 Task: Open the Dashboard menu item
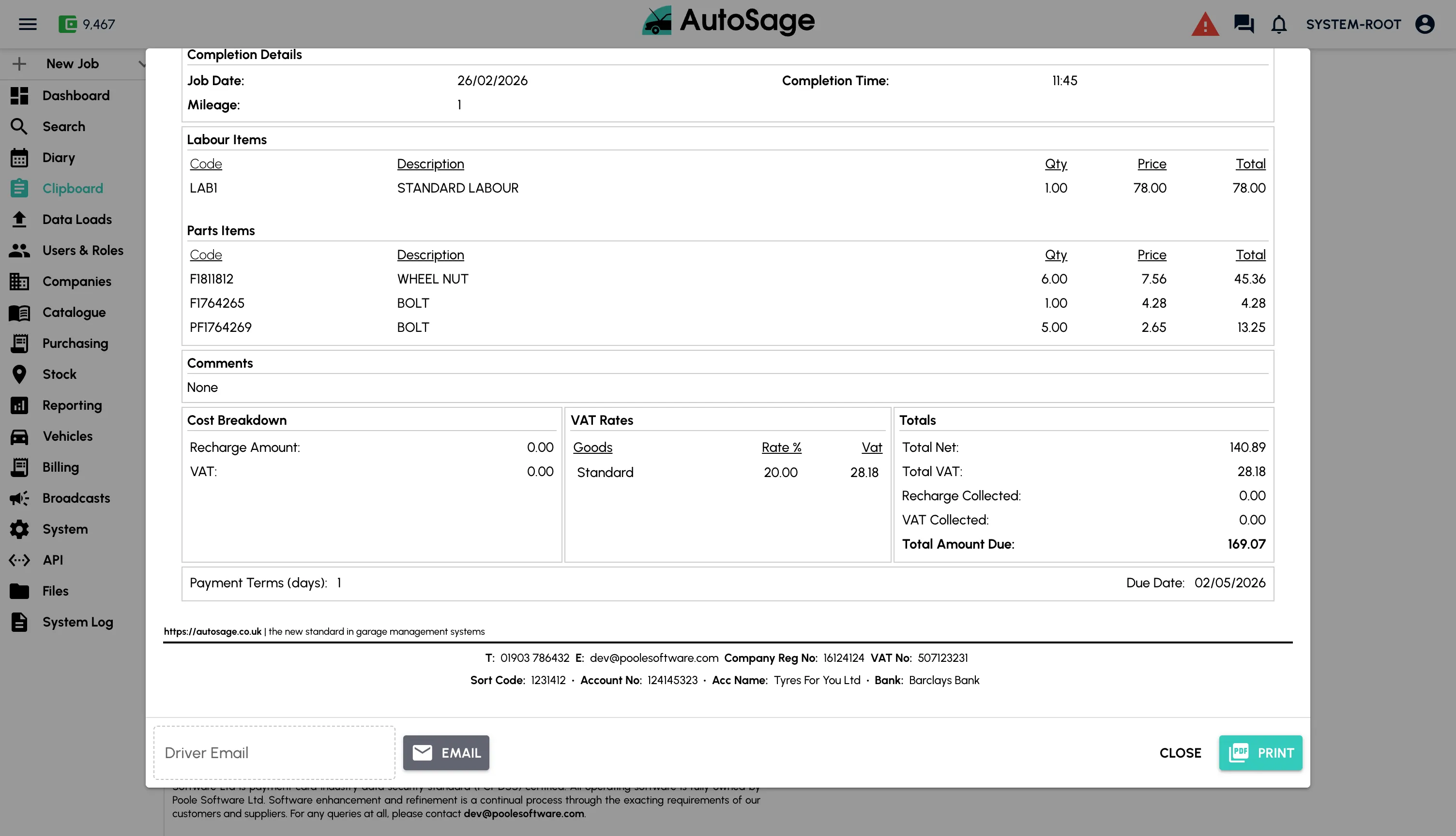(x=76, y=95)
